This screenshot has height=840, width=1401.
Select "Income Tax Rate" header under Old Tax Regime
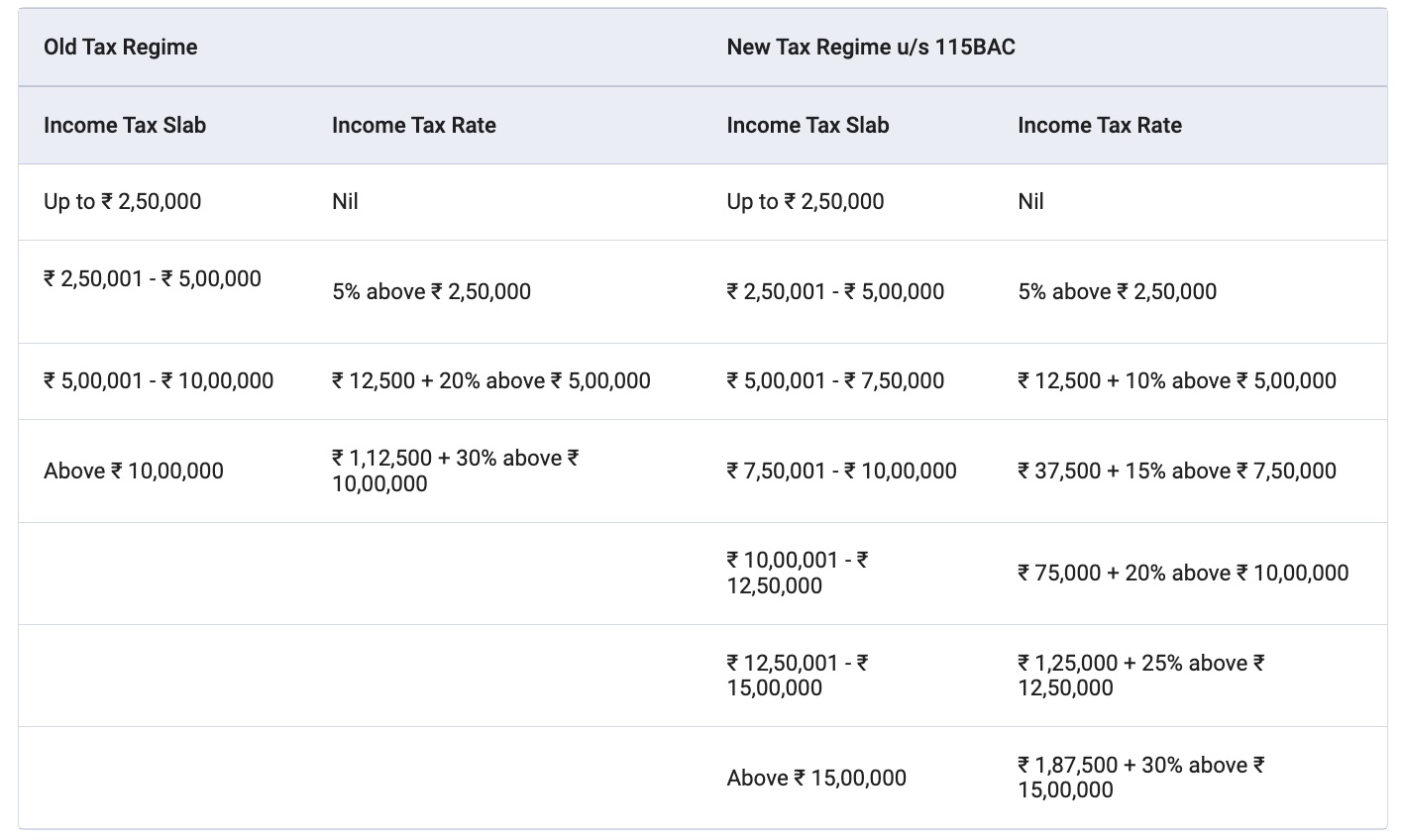point(413,125)
